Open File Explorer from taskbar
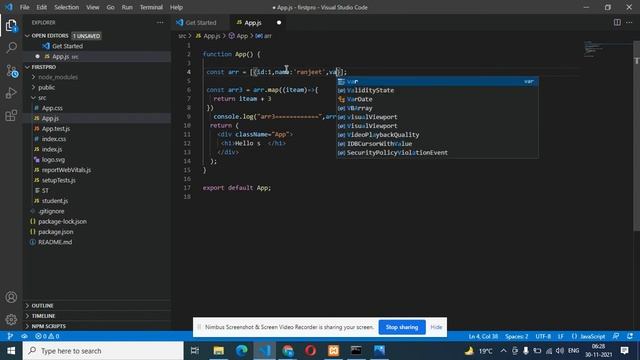Viewport: 640px width, 360px height. 219,351
